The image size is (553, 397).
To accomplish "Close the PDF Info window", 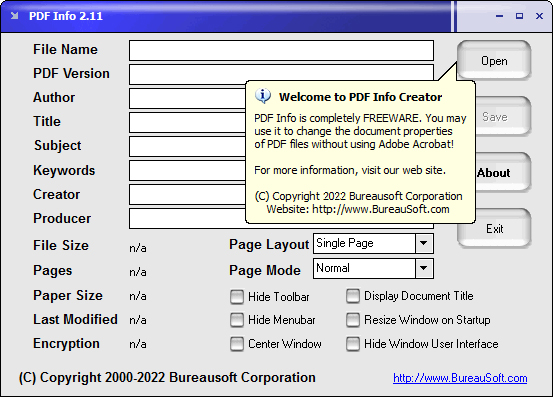I will [539, 16].
